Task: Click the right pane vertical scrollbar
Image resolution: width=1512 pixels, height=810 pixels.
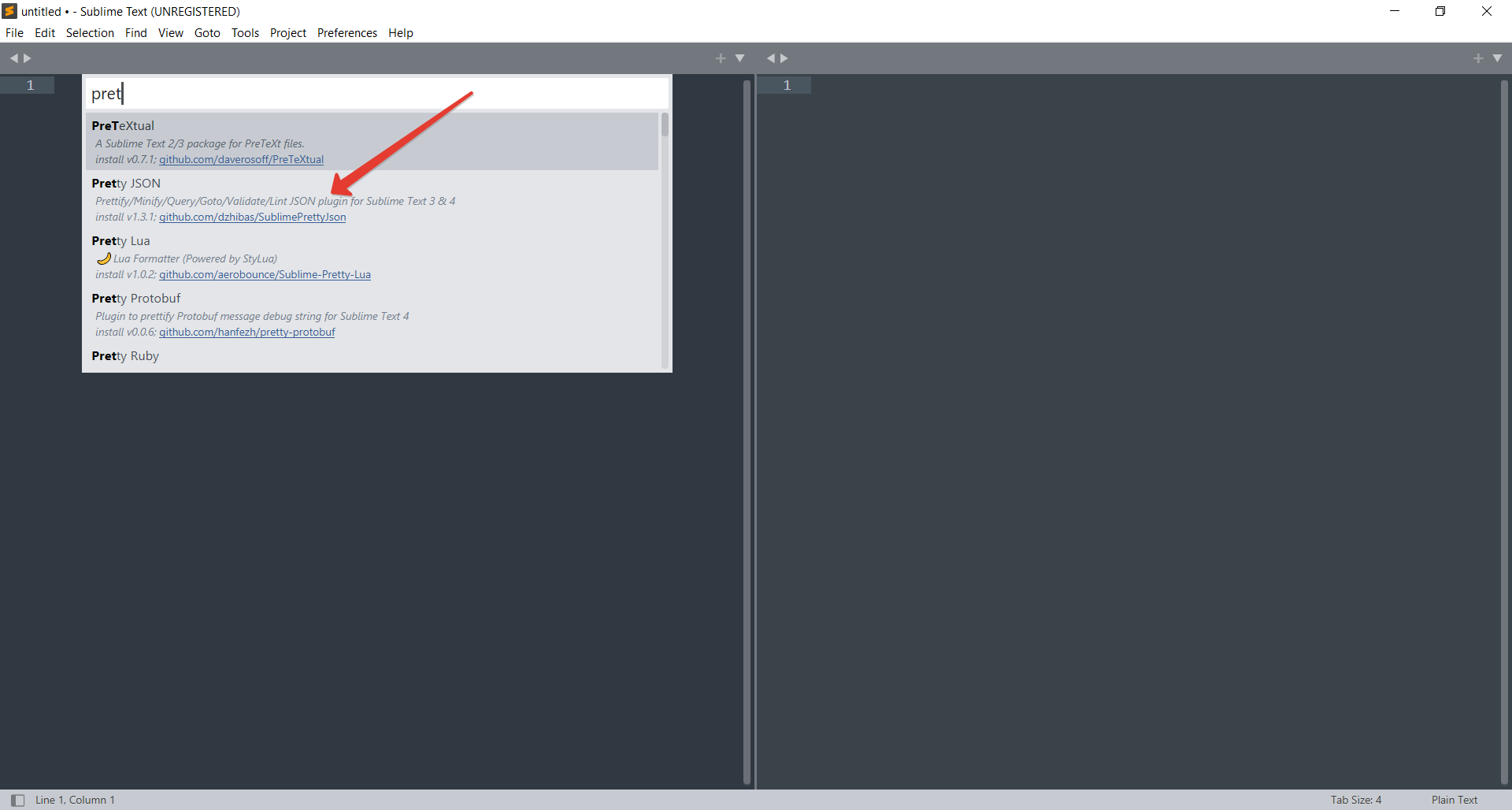Action: [1505, 432]
